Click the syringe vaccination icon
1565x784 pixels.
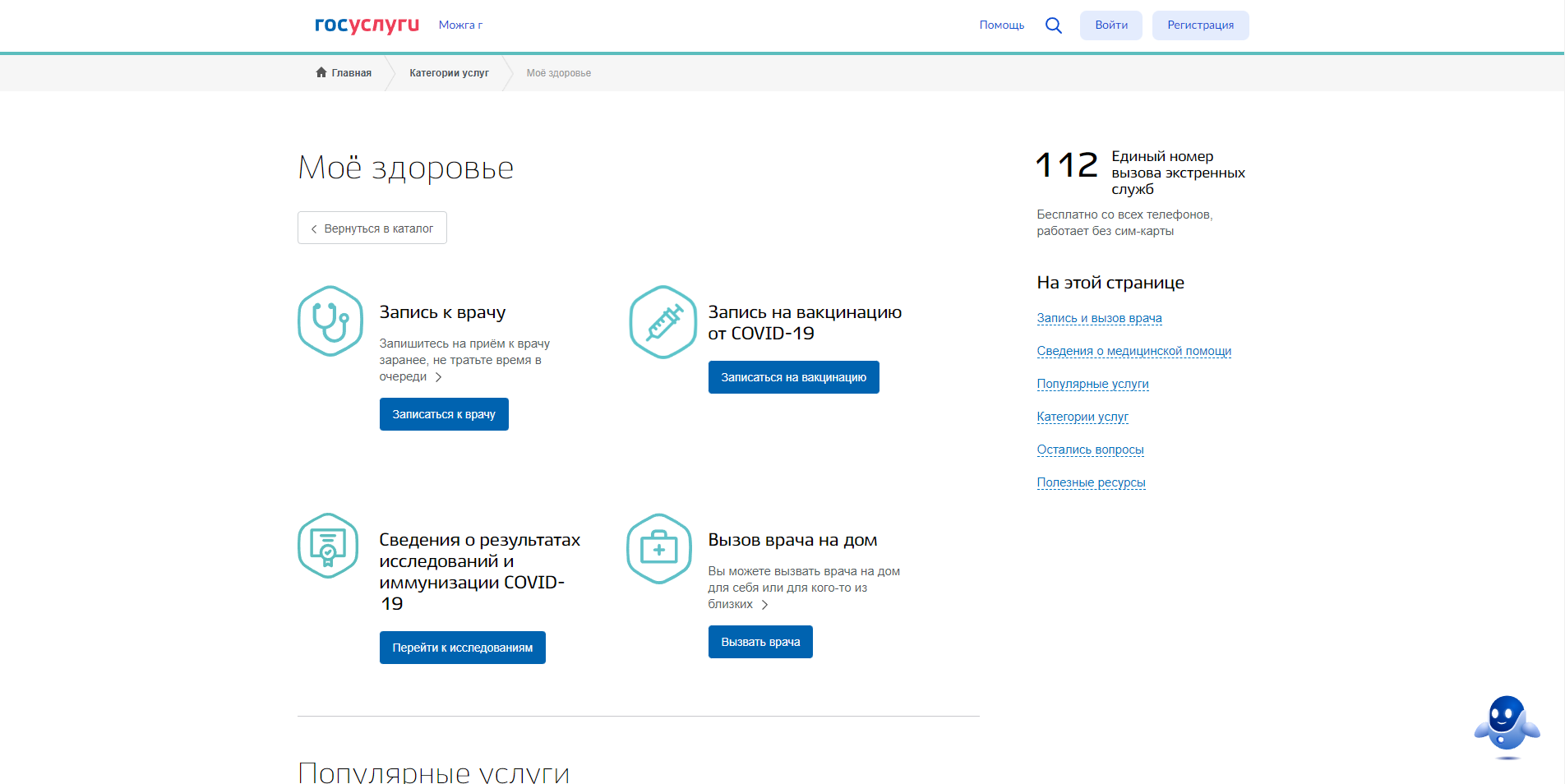(x=662, y=322)
